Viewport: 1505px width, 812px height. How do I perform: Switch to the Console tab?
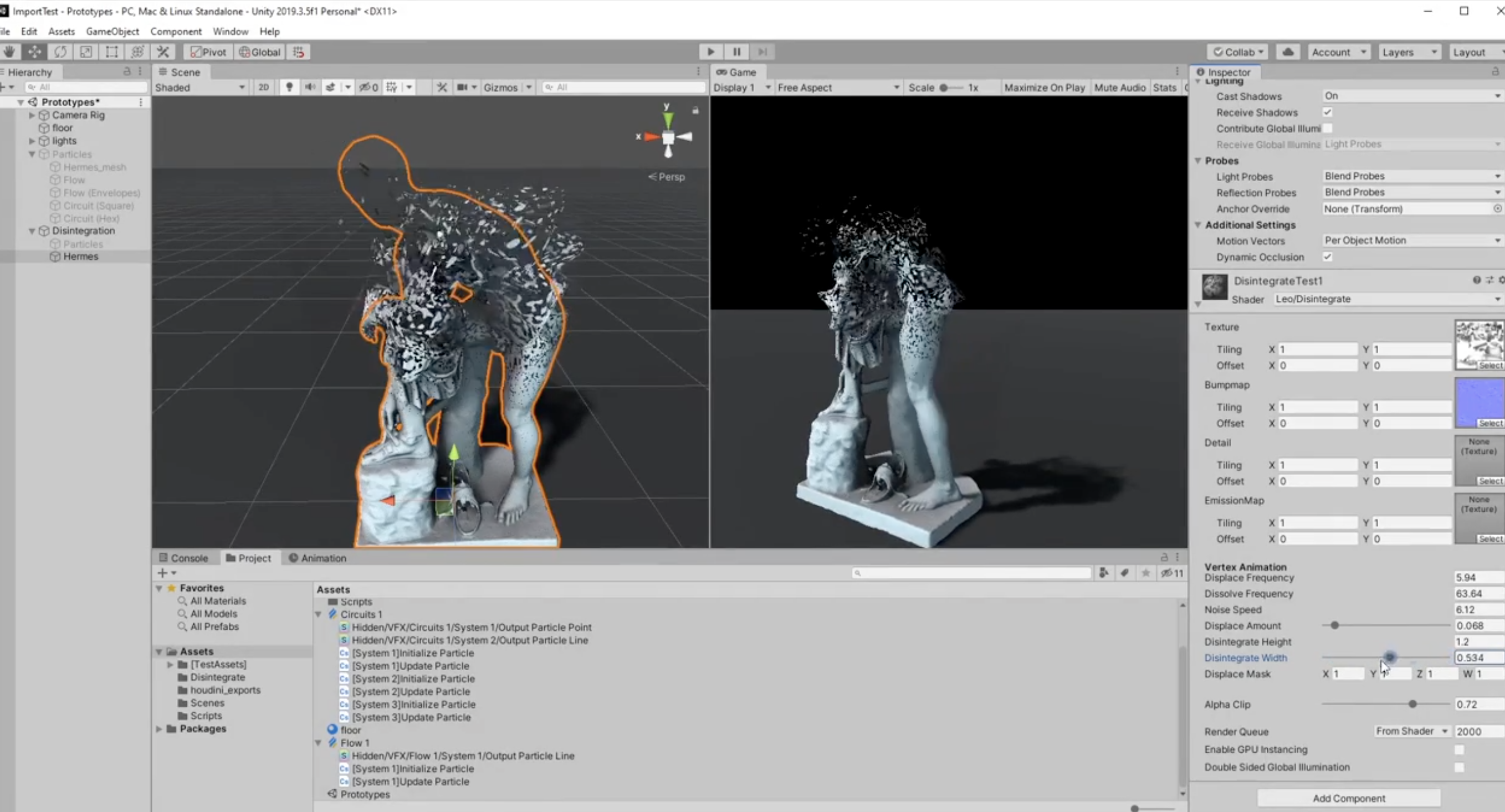tap(183, 558)
